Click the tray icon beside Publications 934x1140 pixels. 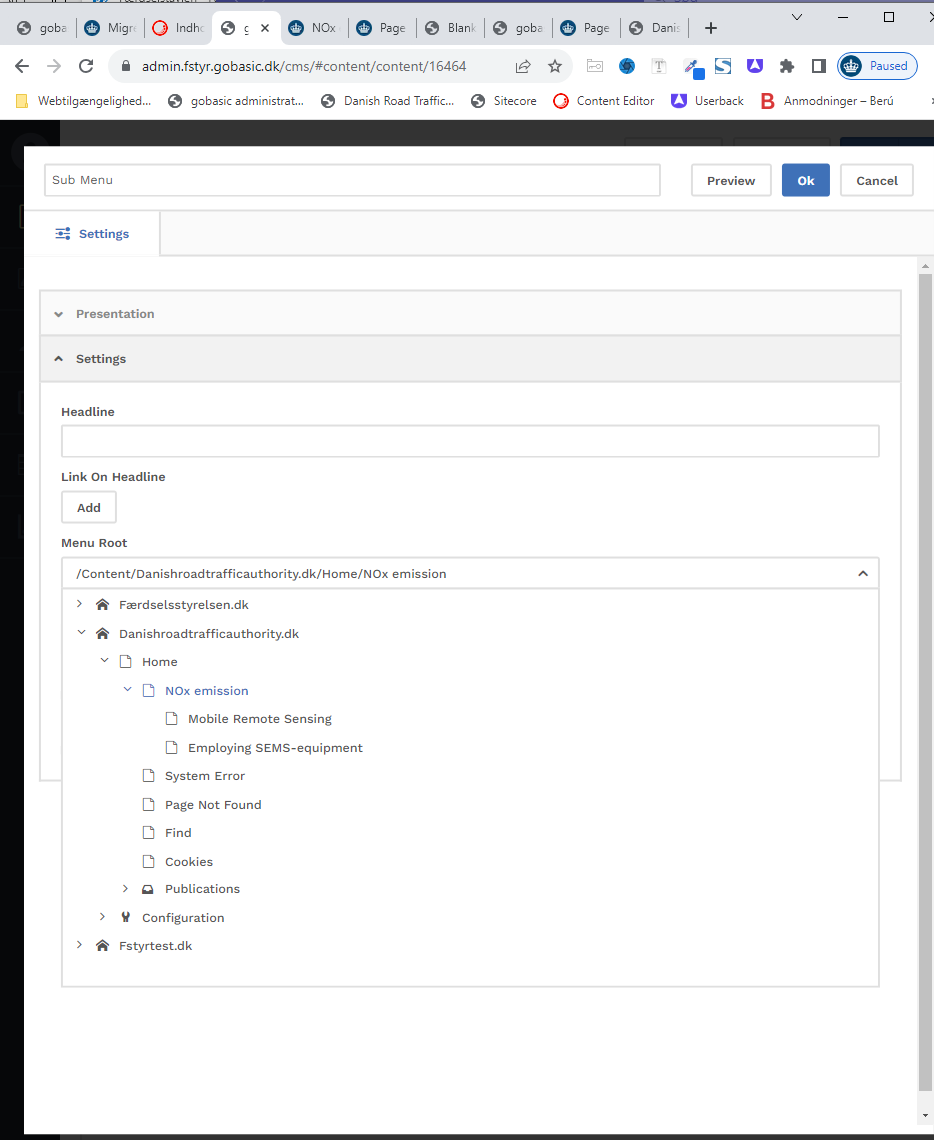coord(148,889)
